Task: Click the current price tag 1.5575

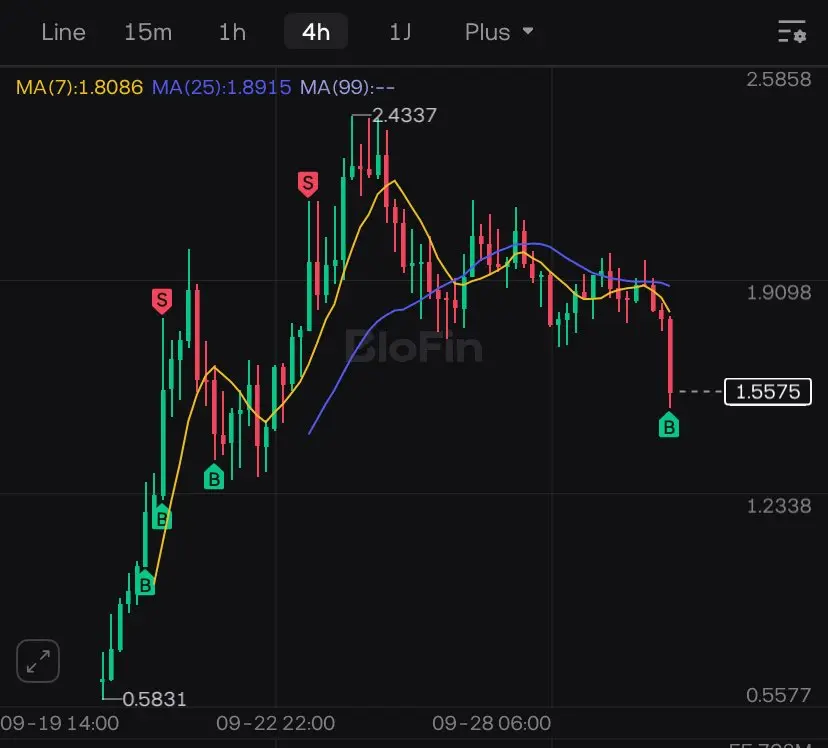Action: point(768,392)
